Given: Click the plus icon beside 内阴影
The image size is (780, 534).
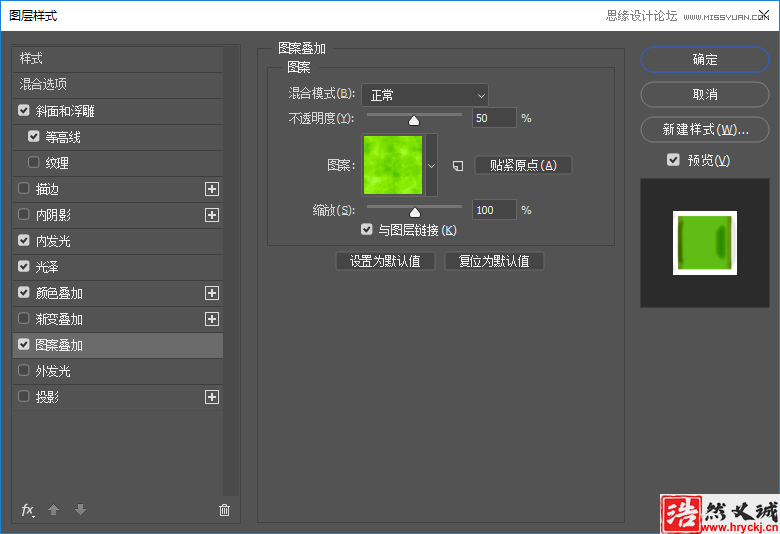Looking at the screenshot, I should pyautogui.click(x=212, y=215).
